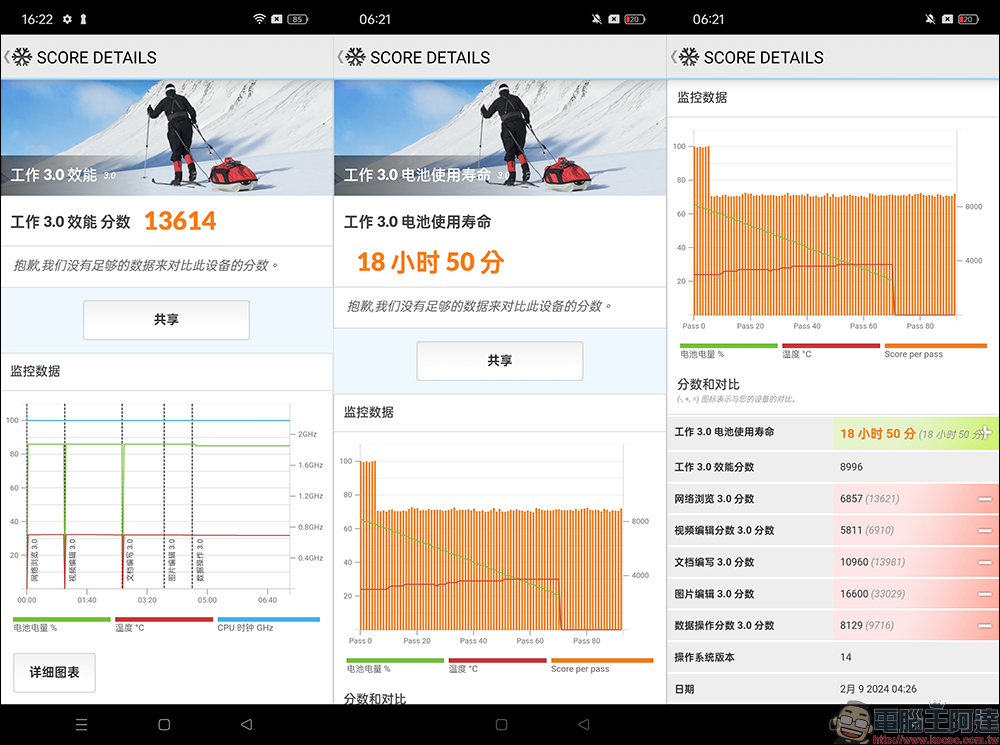The image size is (1000, 745).
Task: Tap the 文档编写 score value 10960
Action: [854, 562]
